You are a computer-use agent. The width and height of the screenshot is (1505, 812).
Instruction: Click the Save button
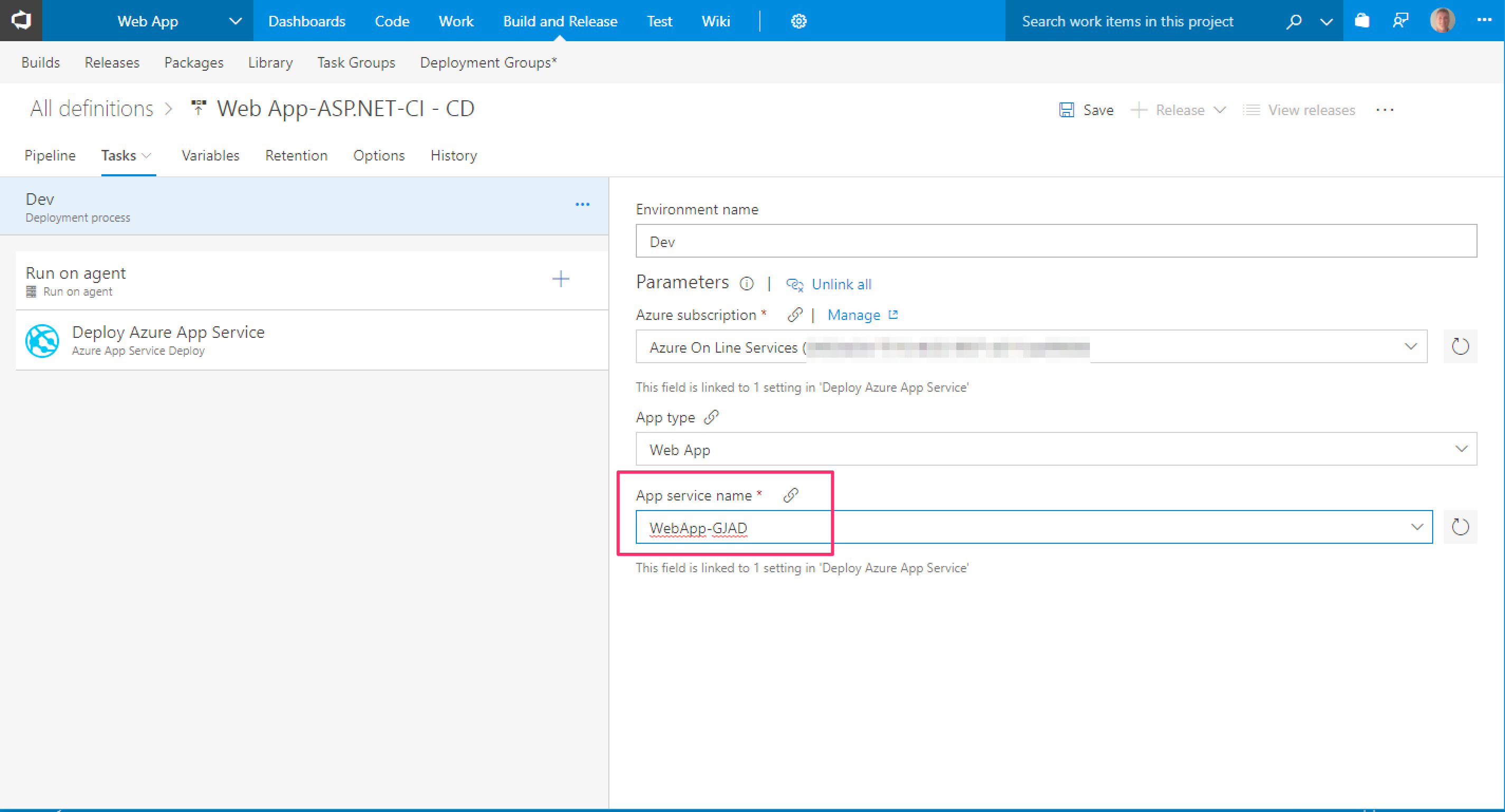[1087, 110]
